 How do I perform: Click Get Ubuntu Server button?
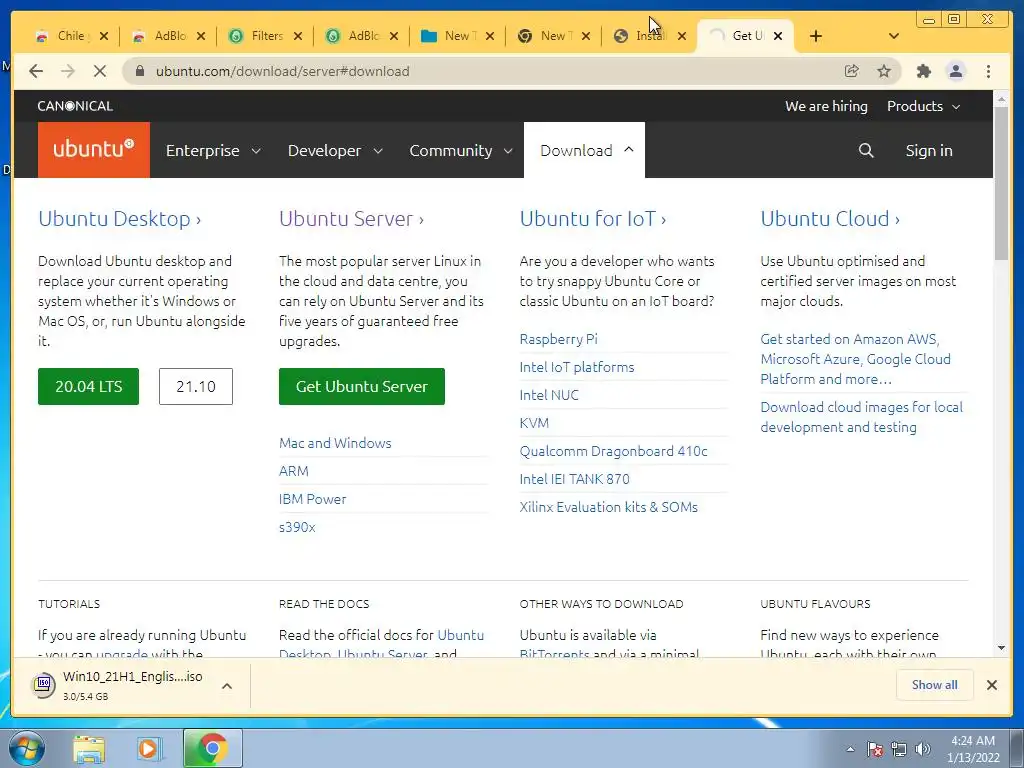[362, 387]
